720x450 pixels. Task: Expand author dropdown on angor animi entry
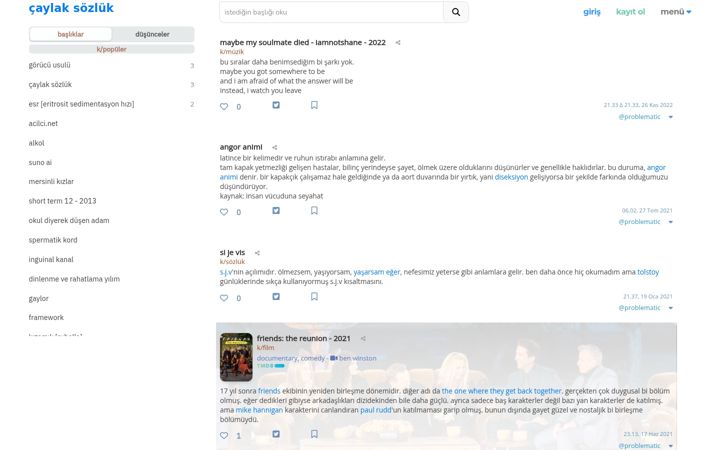point(670,222)
